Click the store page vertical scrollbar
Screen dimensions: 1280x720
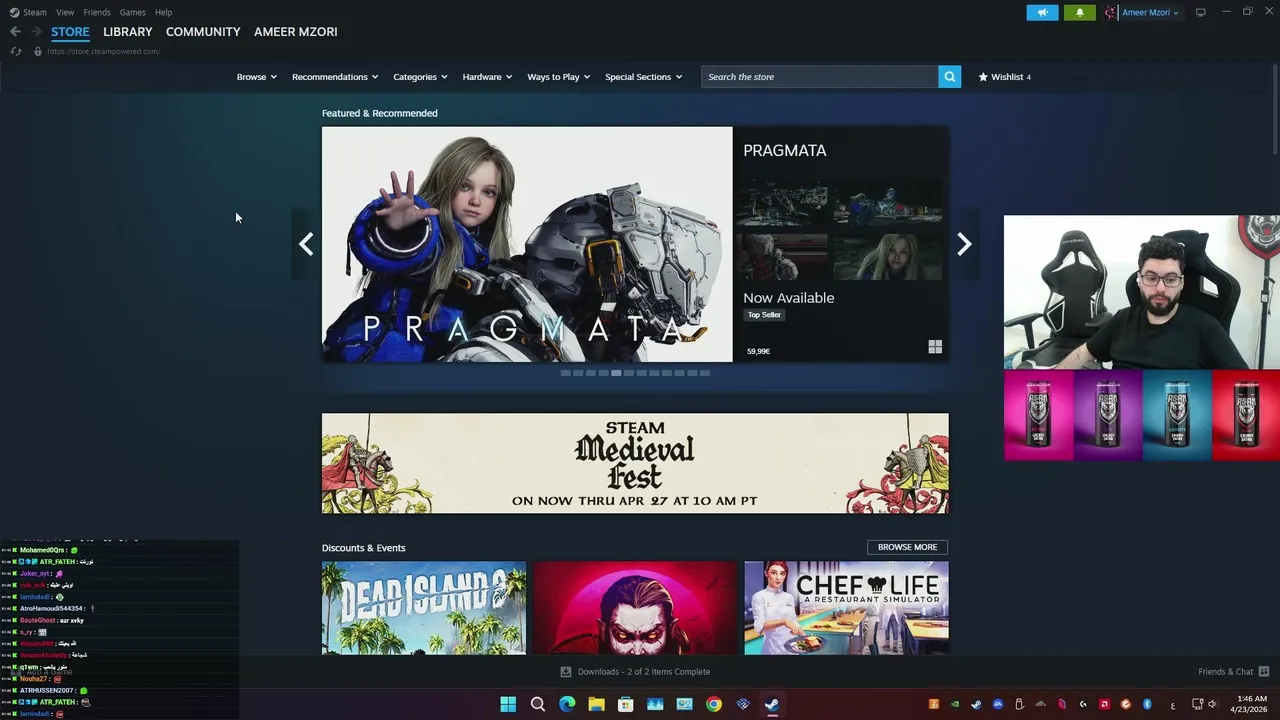[x=1275, y=110]
